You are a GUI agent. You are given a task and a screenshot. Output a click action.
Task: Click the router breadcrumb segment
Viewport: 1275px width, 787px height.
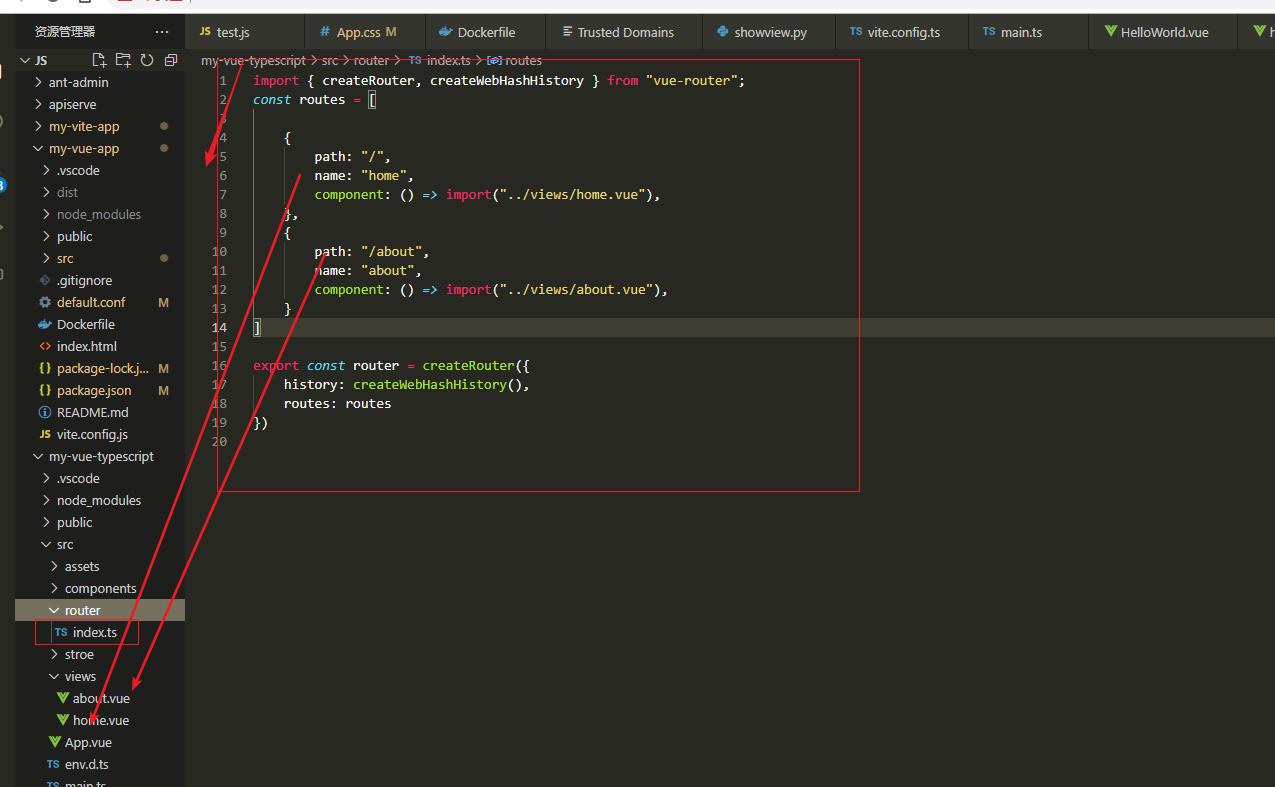[371, 60]
